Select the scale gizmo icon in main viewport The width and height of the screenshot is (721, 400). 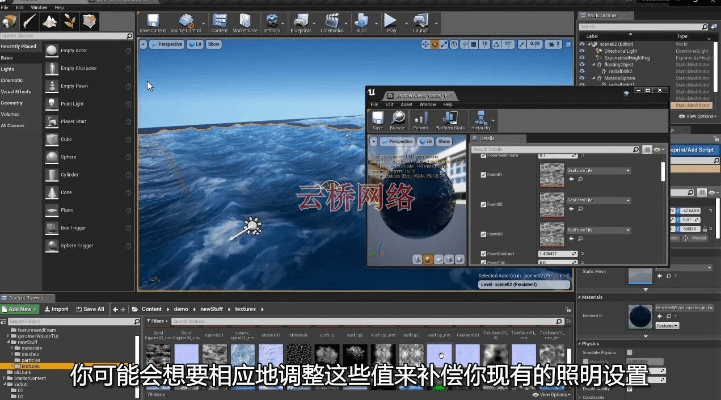pos(443,45)
